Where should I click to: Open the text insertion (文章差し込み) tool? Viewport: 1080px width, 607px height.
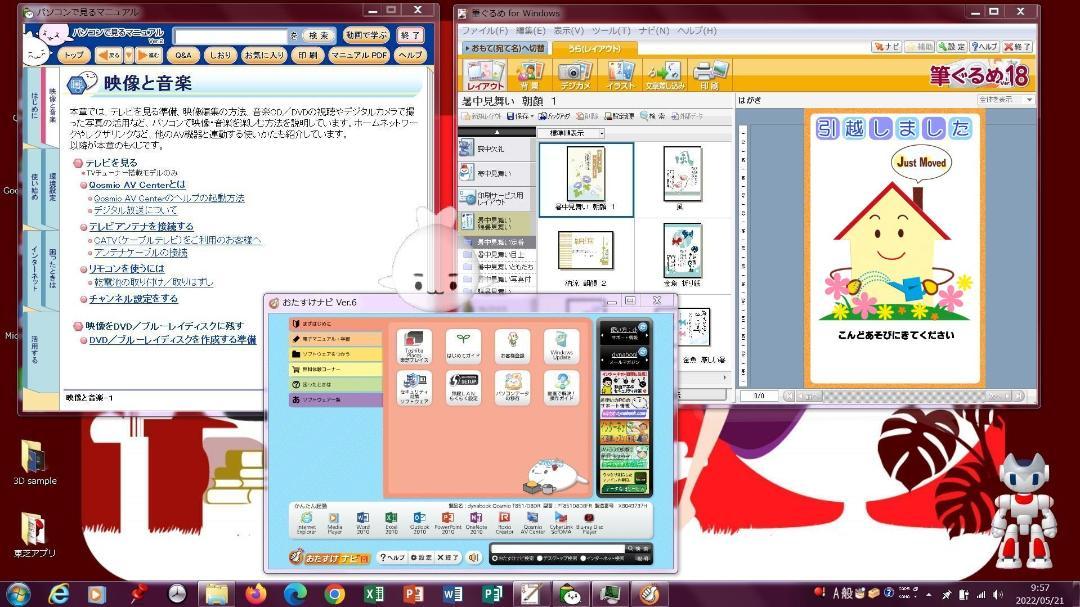[x=665, y=75]
